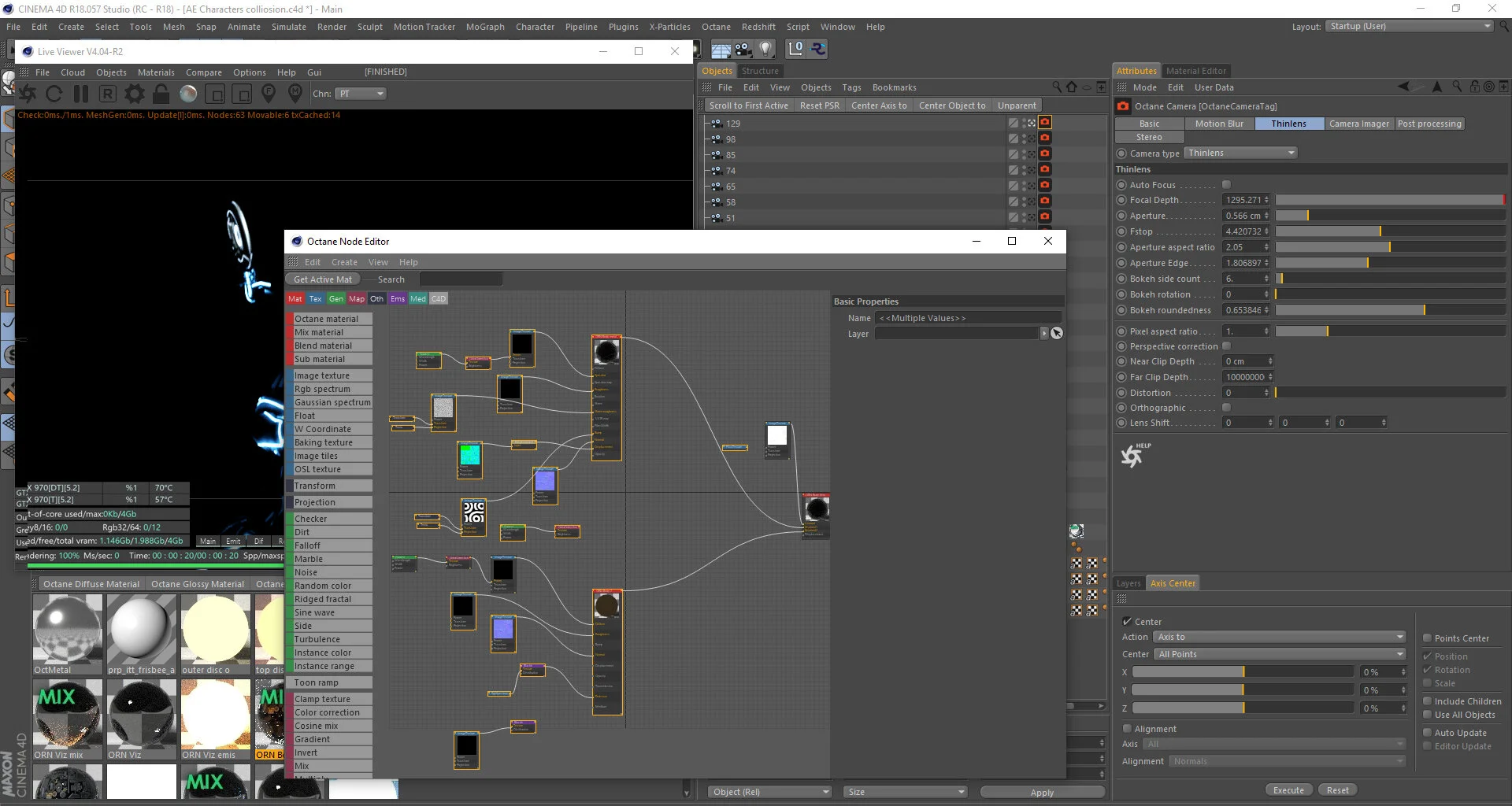Click the Node Editor search field
This screenshot has height=806, width=1512.
[x=461, y=279]
